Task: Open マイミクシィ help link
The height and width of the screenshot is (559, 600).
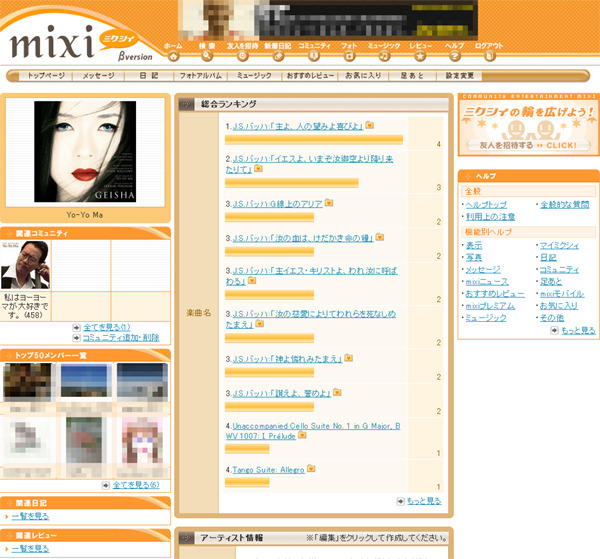Action: 559,245
